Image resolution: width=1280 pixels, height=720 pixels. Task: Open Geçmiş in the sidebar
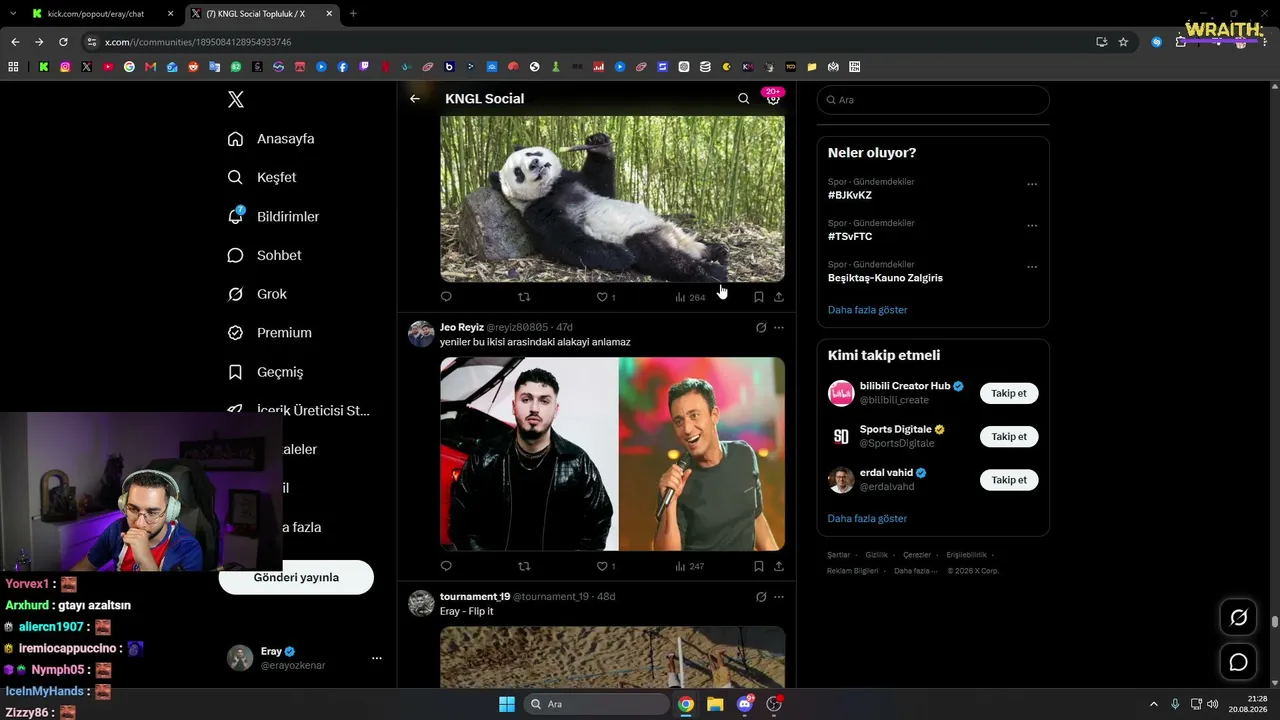point(265,372)
